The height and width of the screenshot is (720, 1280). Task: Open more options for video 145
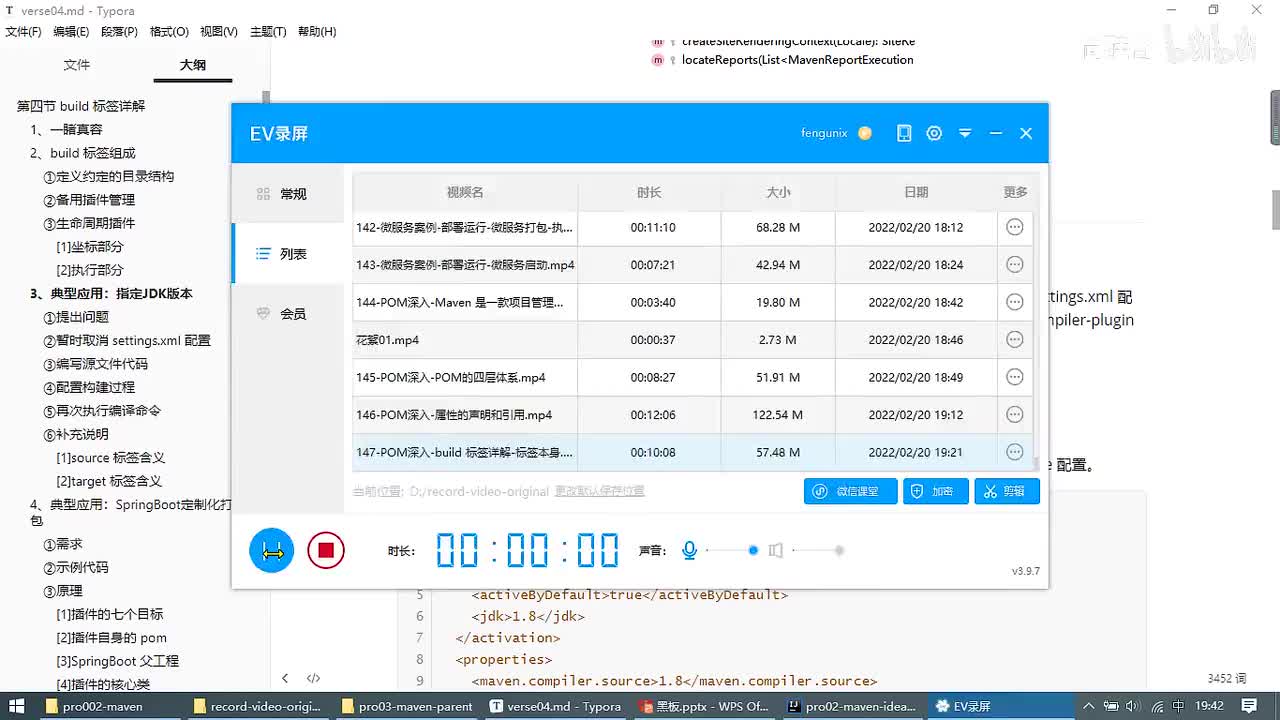tap(1014, 377)
